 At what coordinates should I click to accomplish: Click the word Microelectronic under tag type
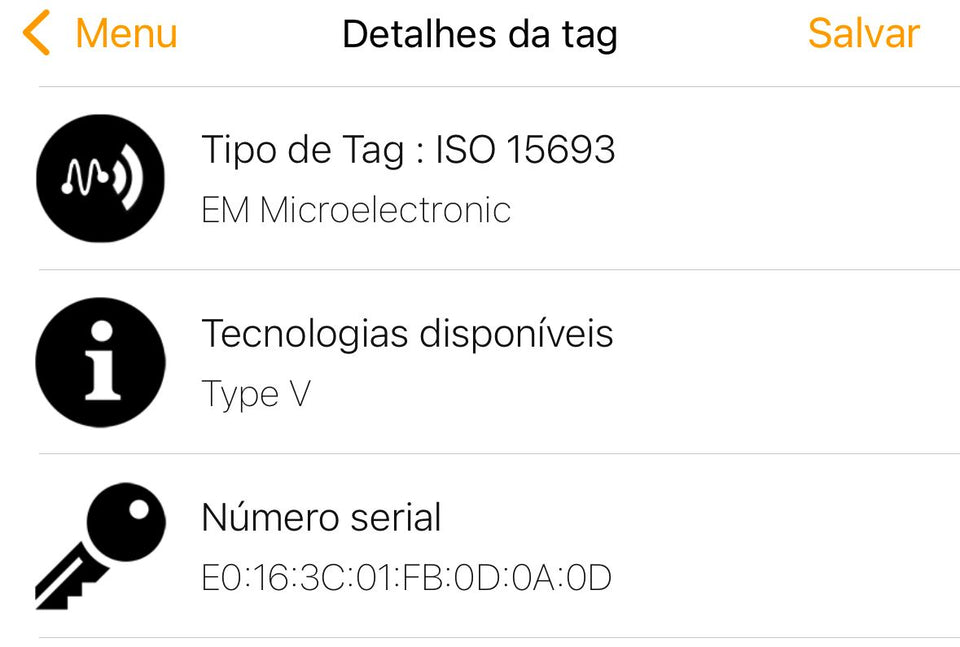[x=385, y=210]
